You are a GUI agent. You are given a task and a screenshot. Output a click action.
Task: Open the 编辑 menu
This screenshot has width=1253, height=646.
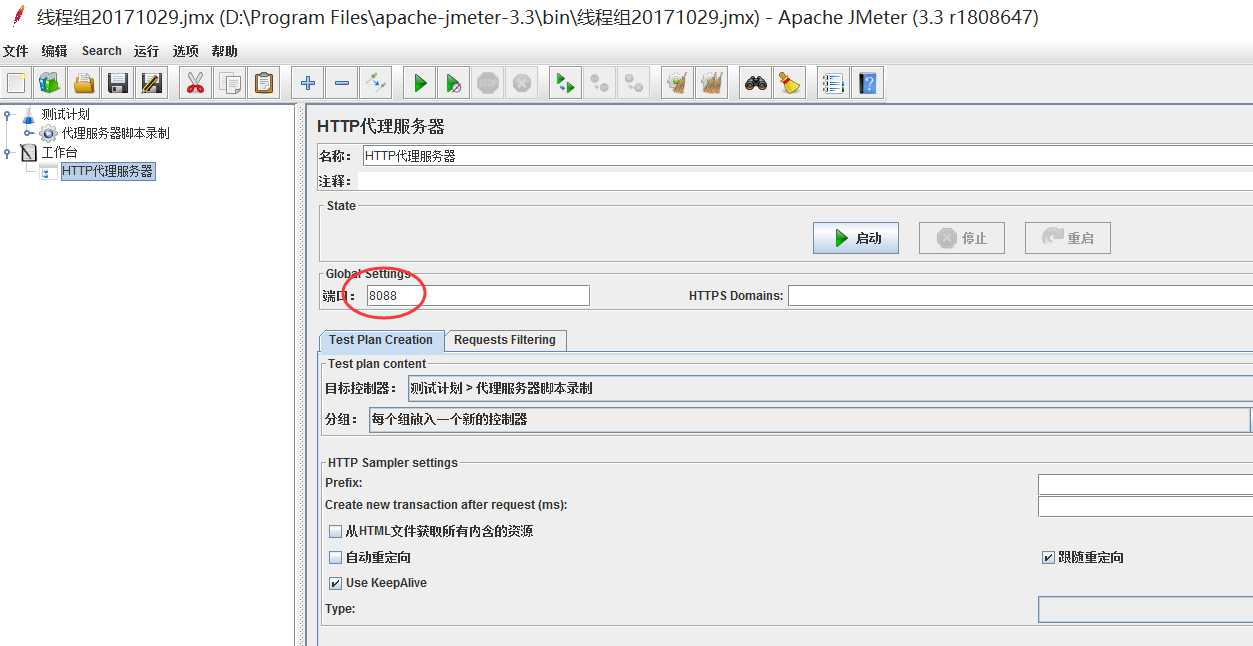click(55, 51)
